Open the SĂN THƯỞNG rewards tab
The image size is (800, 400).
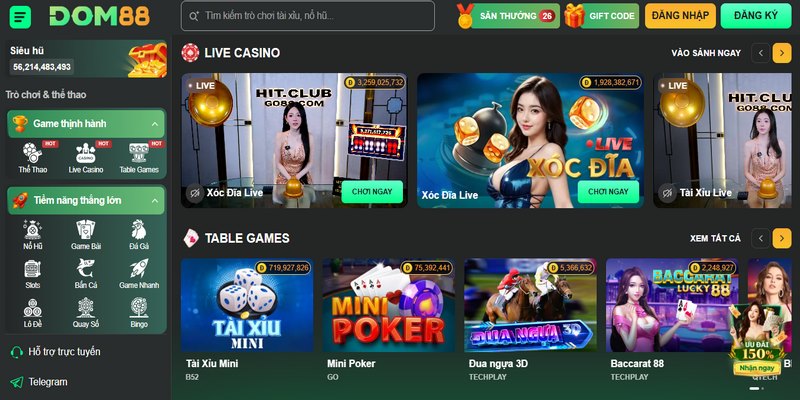(x=509, y=16)
